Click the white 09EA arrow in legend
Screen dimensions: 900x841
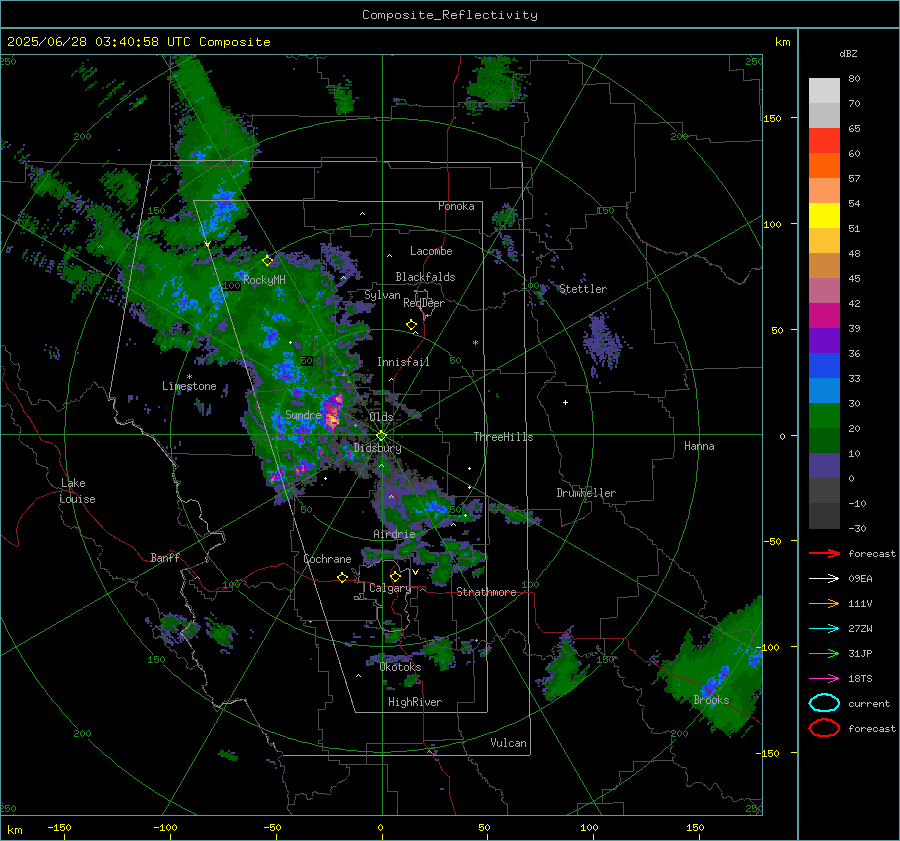click(x=824, y=579)
